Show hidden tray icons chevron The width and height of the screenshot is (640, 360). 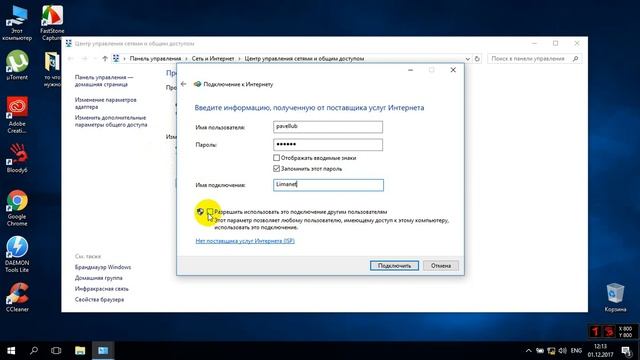coord(529,351)
